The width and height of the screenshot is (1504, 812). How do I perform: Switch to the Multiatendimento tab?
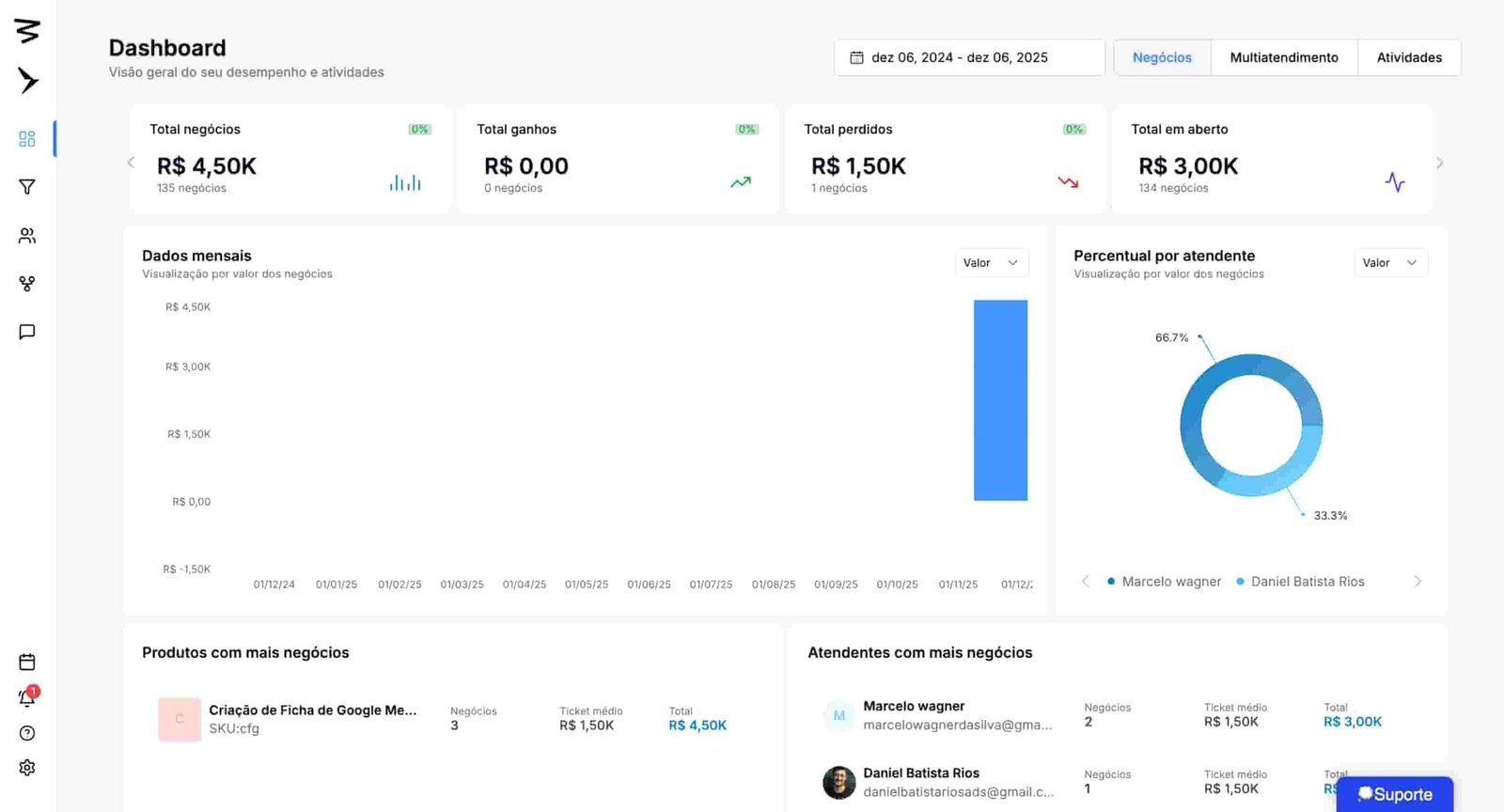pos(1283,57)
